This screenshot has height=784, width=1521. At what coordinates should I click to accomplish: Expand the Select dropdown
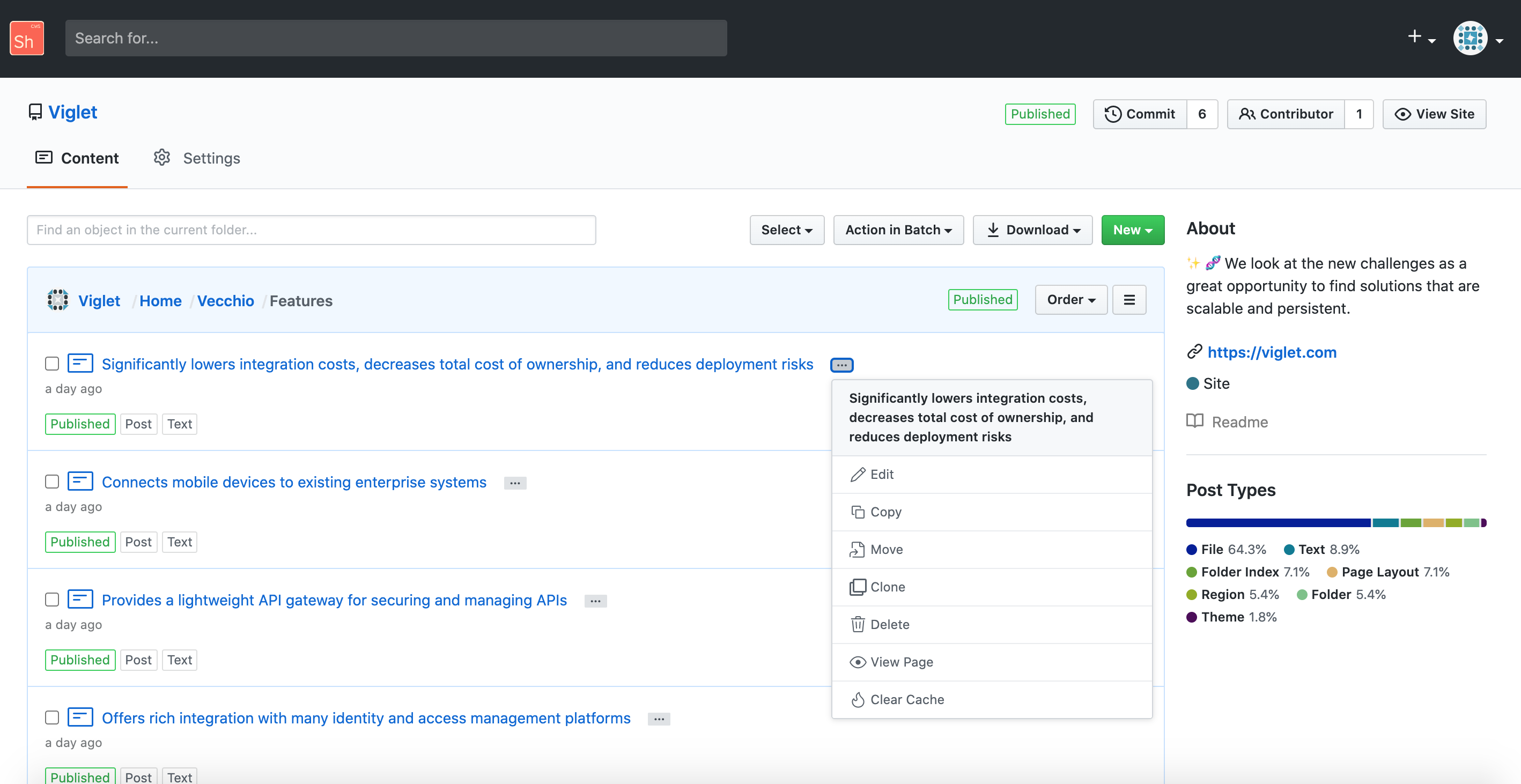[786, 230]
